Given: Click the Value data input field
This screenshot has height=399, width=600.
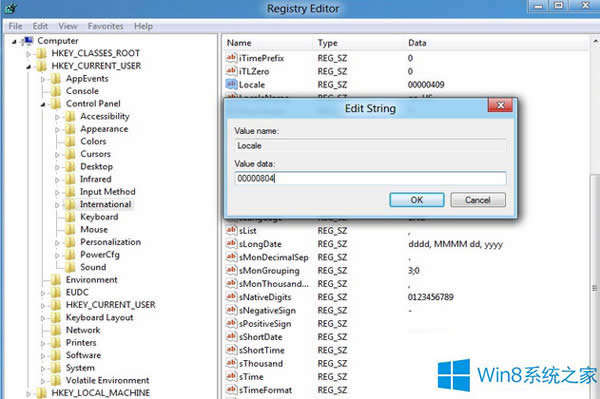Looking at the screenshot, I should point(370,178).
